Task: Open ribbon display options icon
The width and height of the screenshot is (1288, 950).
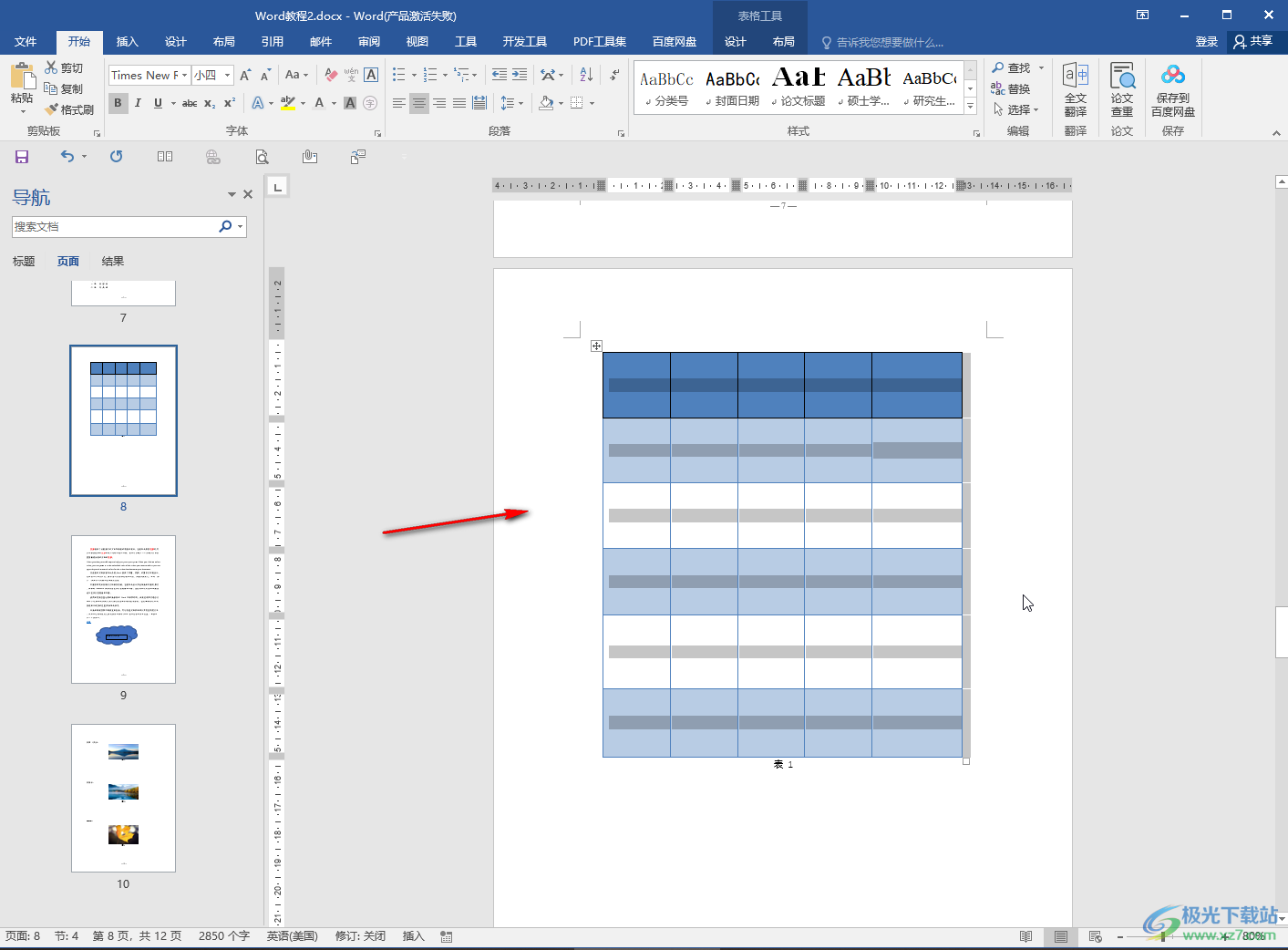Action: pyautogui.click(x=1142, y=15)
